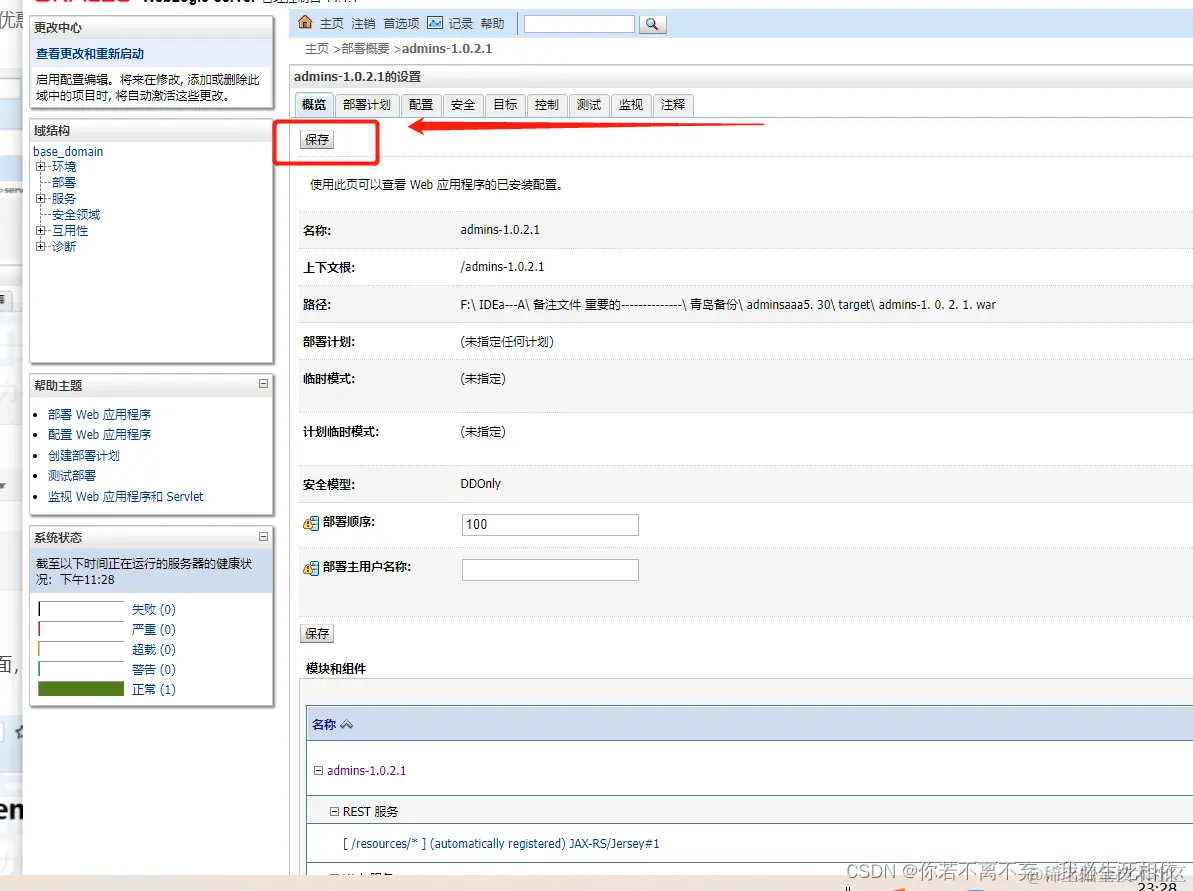This screenshot has width=1193, height=891.
Task: Switch to the 部署计划 tab
Action: pyautogui.click(x=367, y=104)
